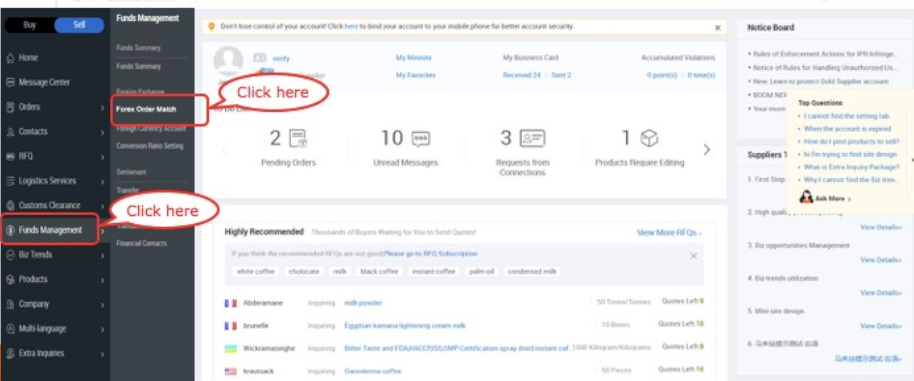Switch the toggle to Sell mode

pos(79,25)
